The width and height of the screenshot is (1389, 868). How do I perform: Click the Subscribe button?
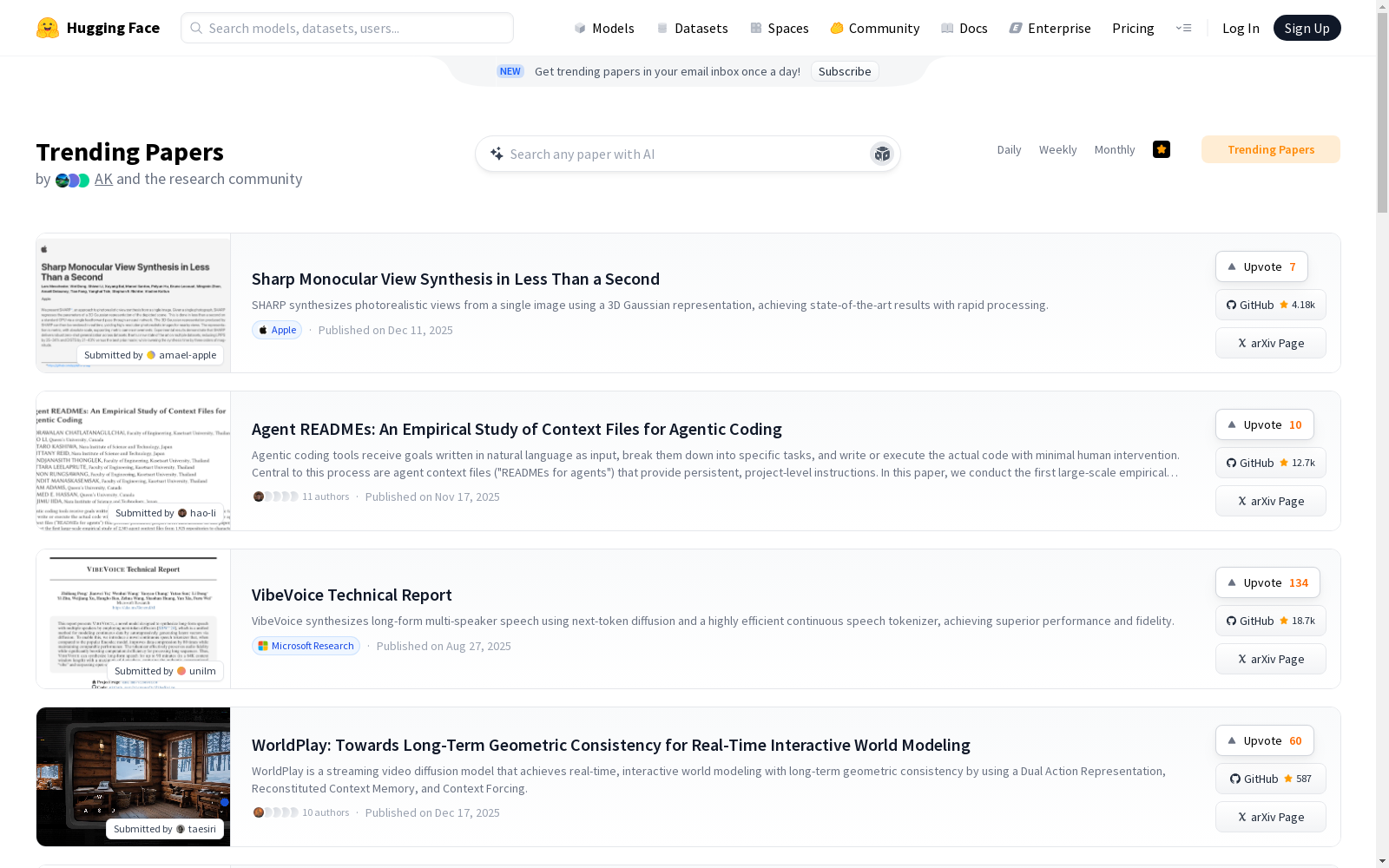(844, 71)
